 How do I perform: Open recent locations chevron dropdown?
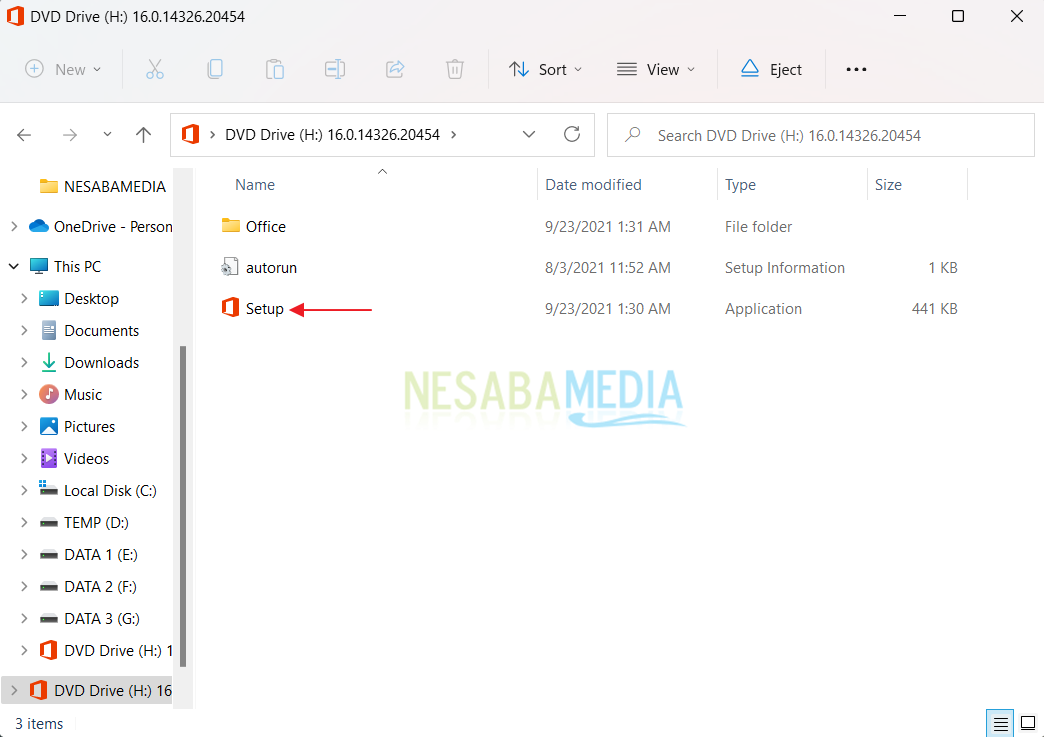click(107, 134)
